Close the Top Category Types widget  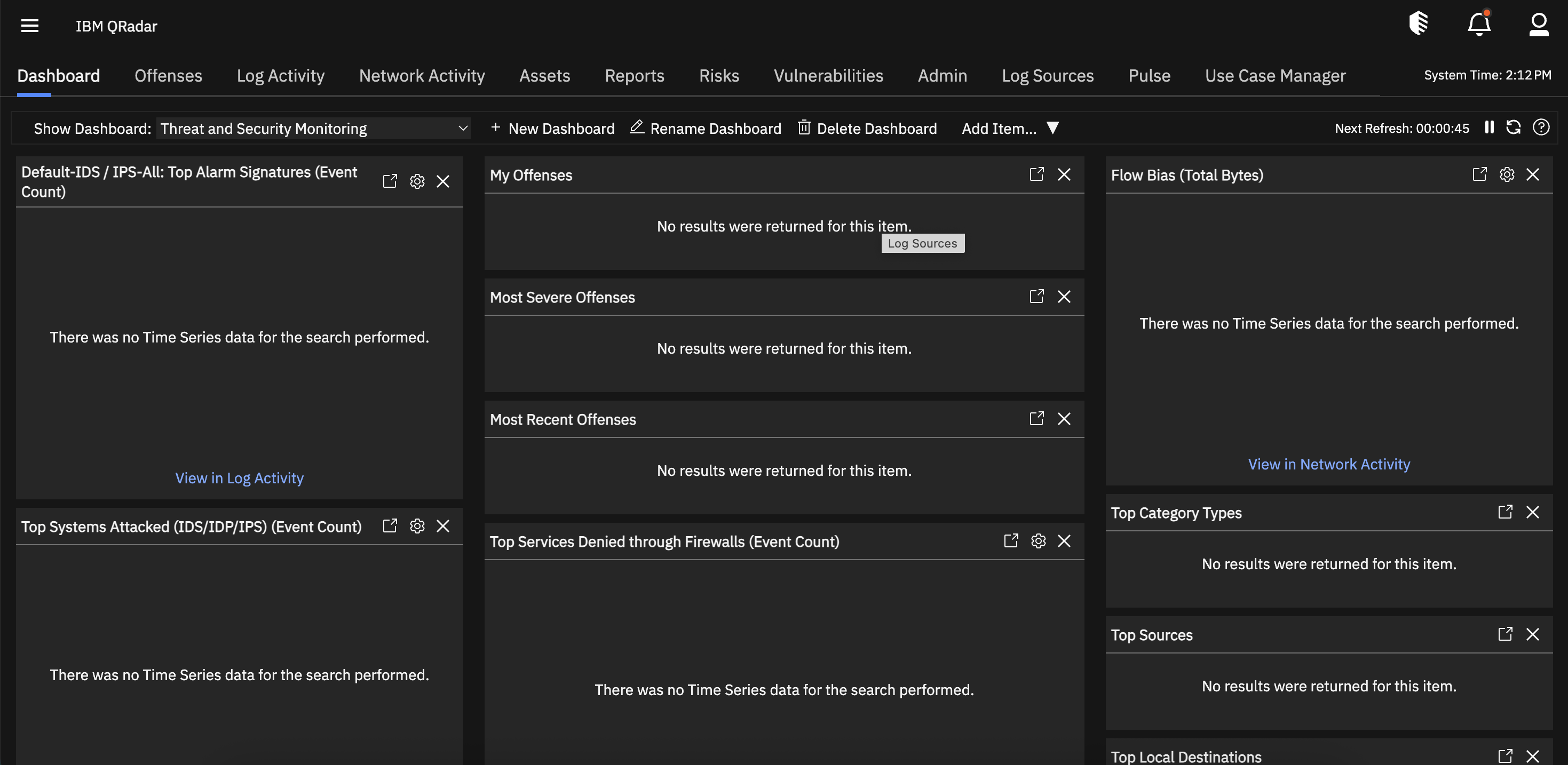point(1532,513)
